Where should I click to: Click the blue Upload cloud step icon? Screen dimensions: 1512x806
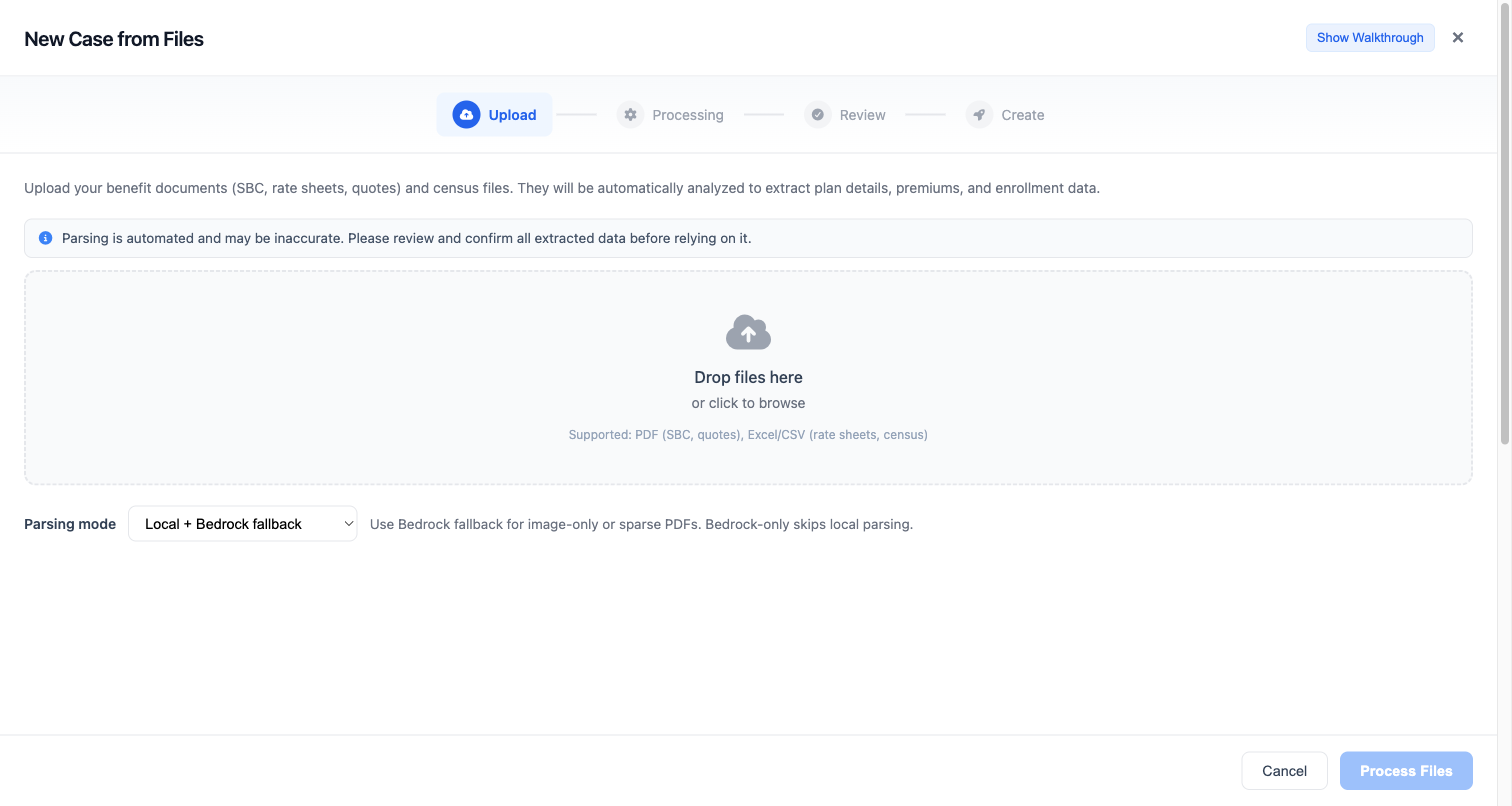click(466, 114)
